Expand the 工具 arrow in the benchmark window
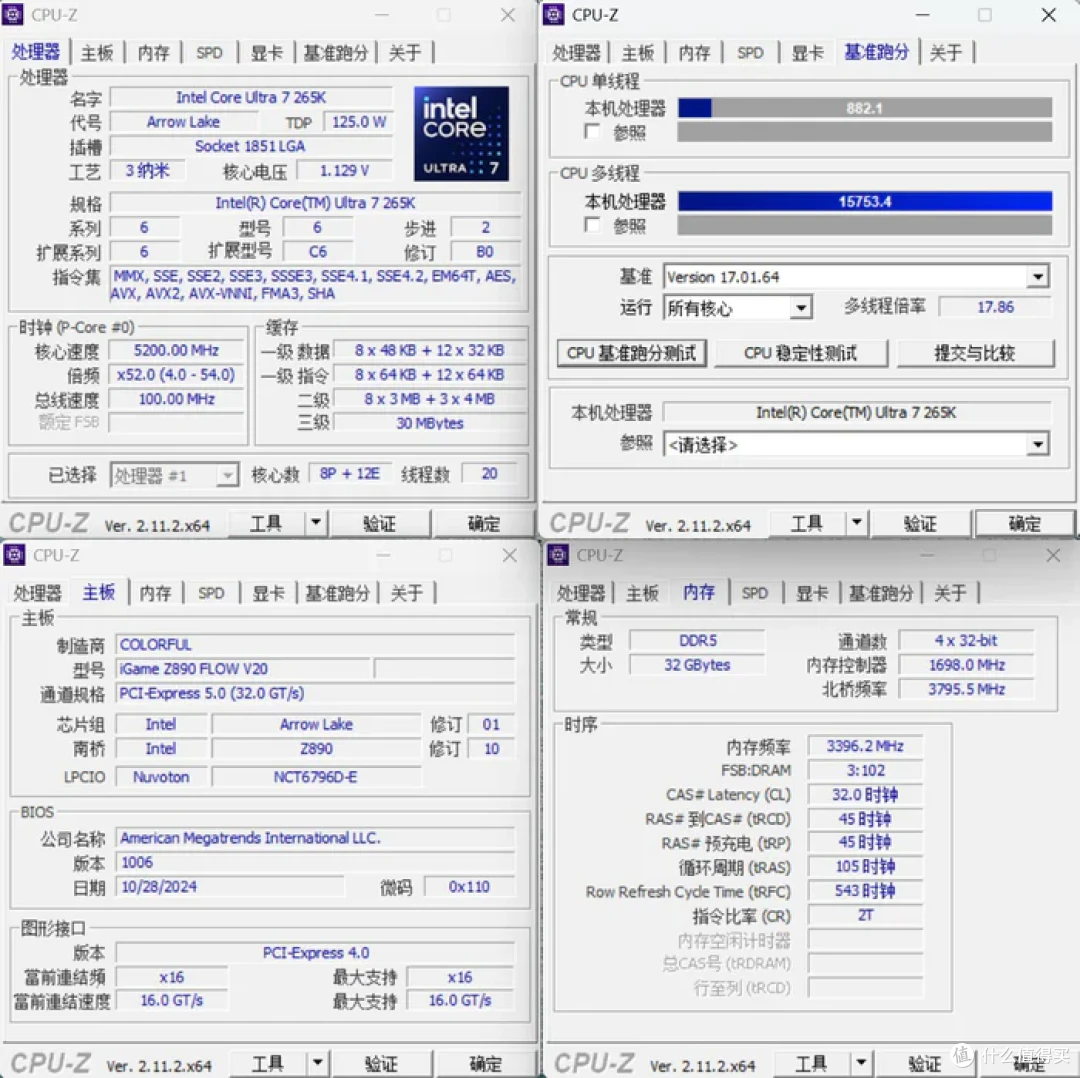Screen dimensions: 1080x1078 click(856, 523)
